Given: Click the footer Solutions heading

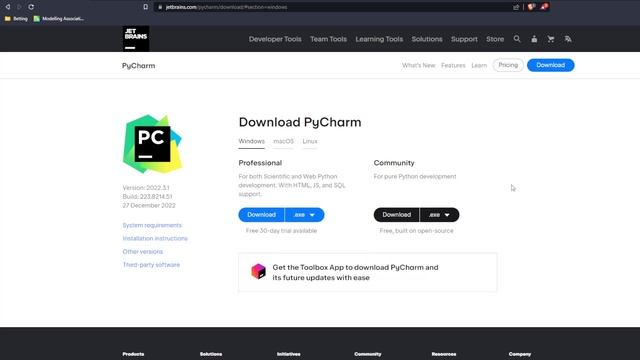Looking at the screenshot, I should [211, 354].
